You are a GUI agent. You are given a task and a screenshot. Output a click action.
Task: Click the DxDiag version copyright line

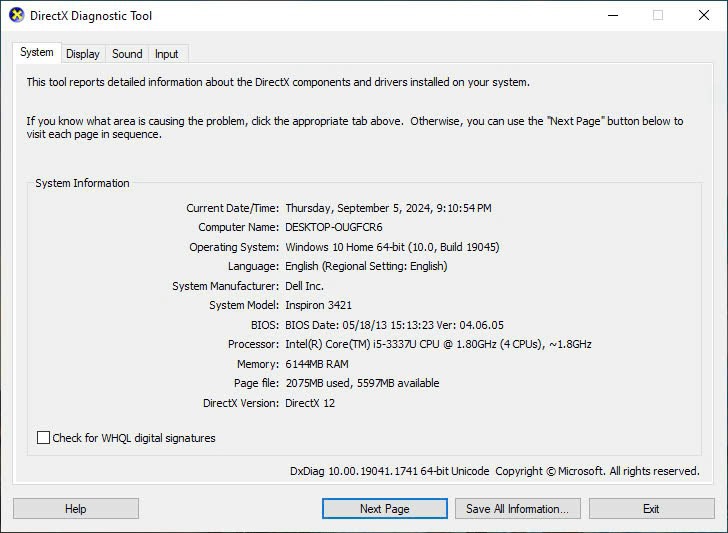coord(494,471)
